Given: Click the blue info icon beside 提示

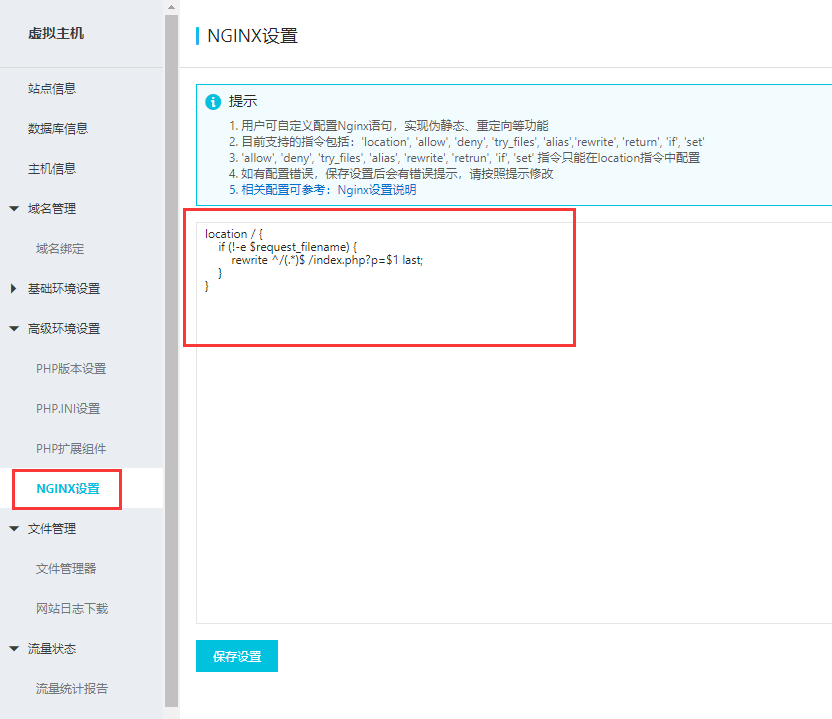Looking at the screenshot, I should click(x=212, y=102).
